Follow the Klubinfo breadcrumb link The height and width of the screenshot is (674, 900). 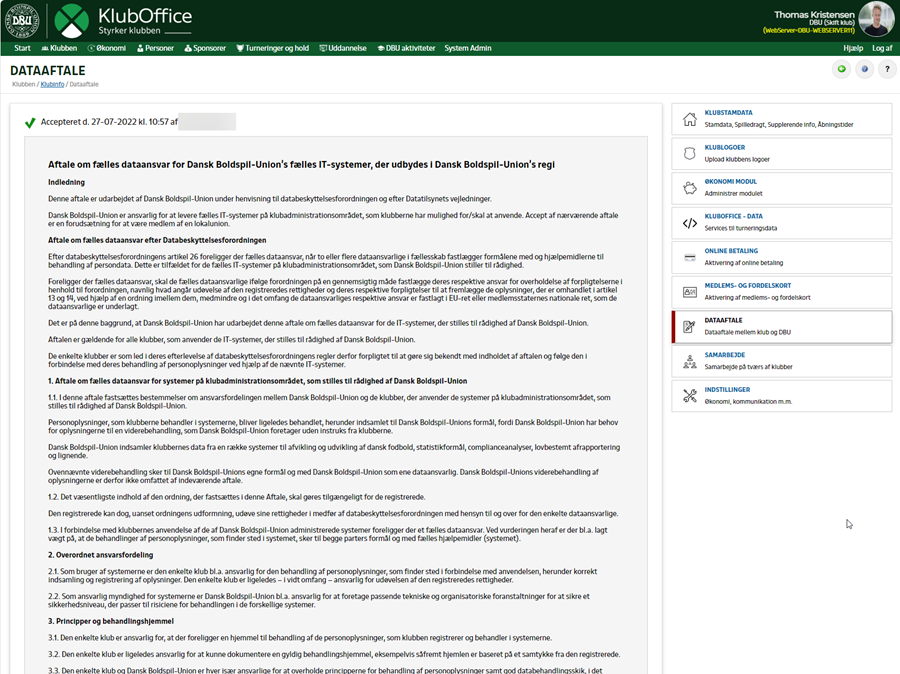52,84
